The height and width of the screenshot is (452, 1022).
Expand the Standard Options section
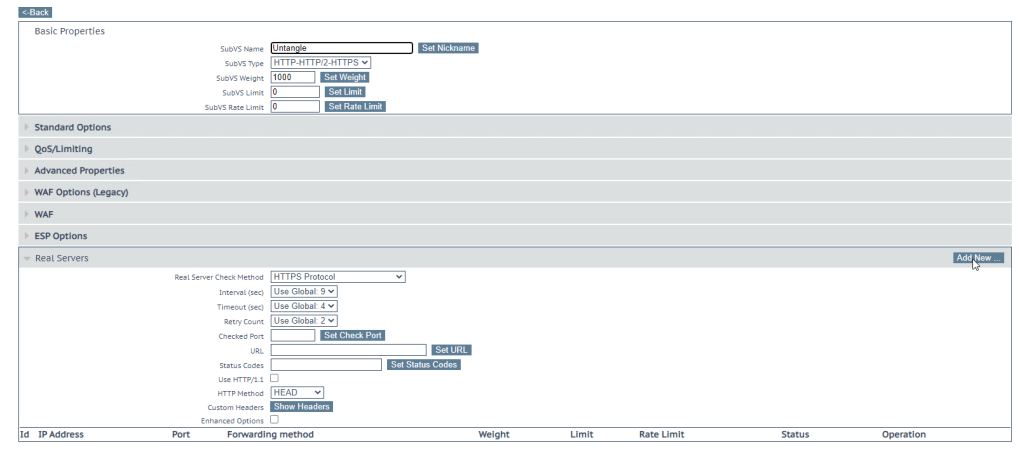click(x=73, y=127)
